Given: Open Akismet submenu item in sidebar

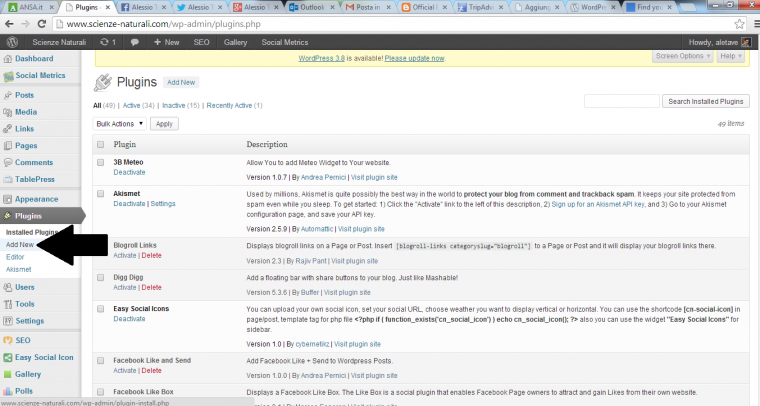Looking at the screenshot, I should click(x=18, y=269).
